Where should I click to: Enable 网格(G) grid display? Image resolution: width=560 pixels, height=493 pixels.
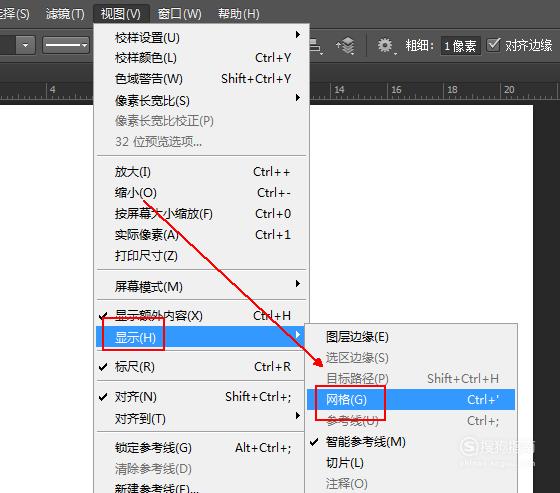(x=411, y=400)
